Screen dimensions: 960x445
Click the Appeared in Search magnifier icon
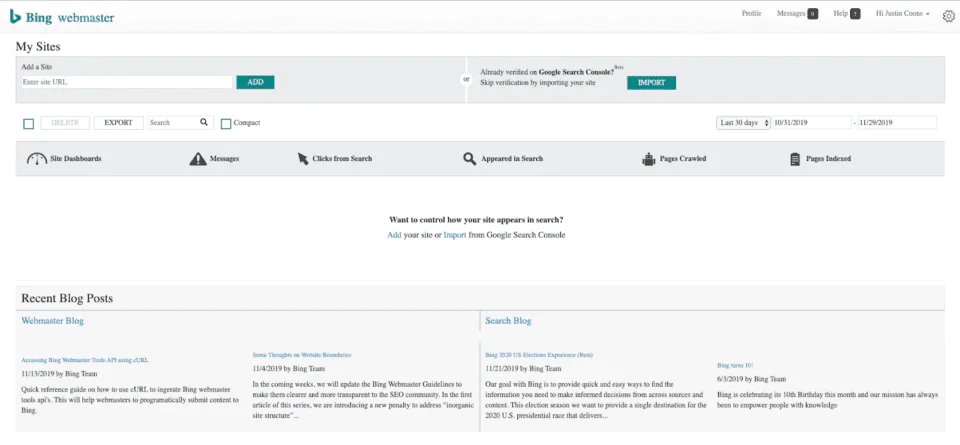470,159
